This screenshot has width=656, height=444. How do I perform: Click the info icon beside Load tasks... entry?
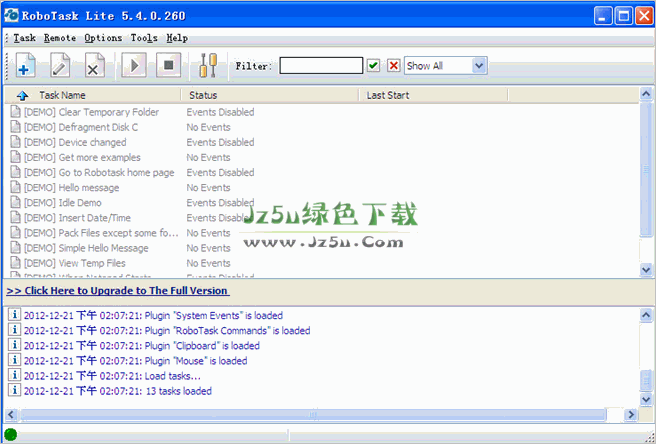[x=14, y=375]
